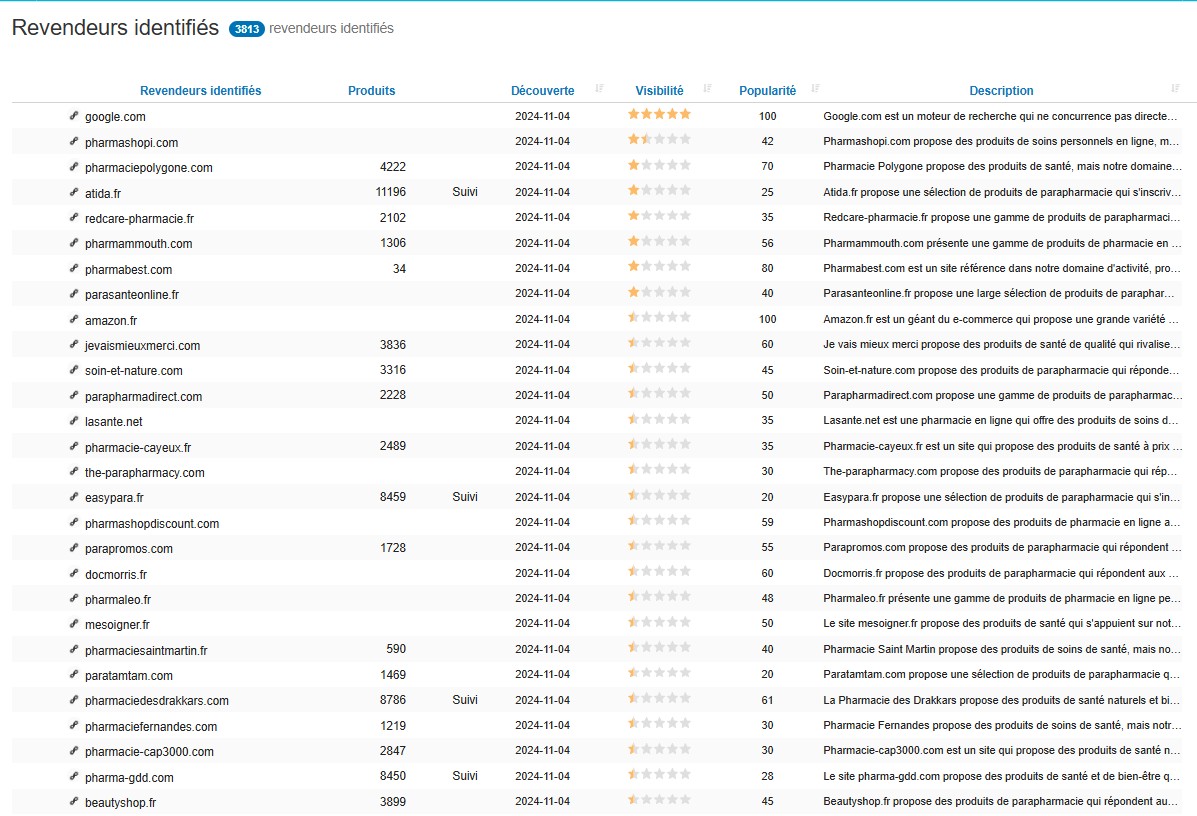Open the google.com reseller link

click(115, 117)
